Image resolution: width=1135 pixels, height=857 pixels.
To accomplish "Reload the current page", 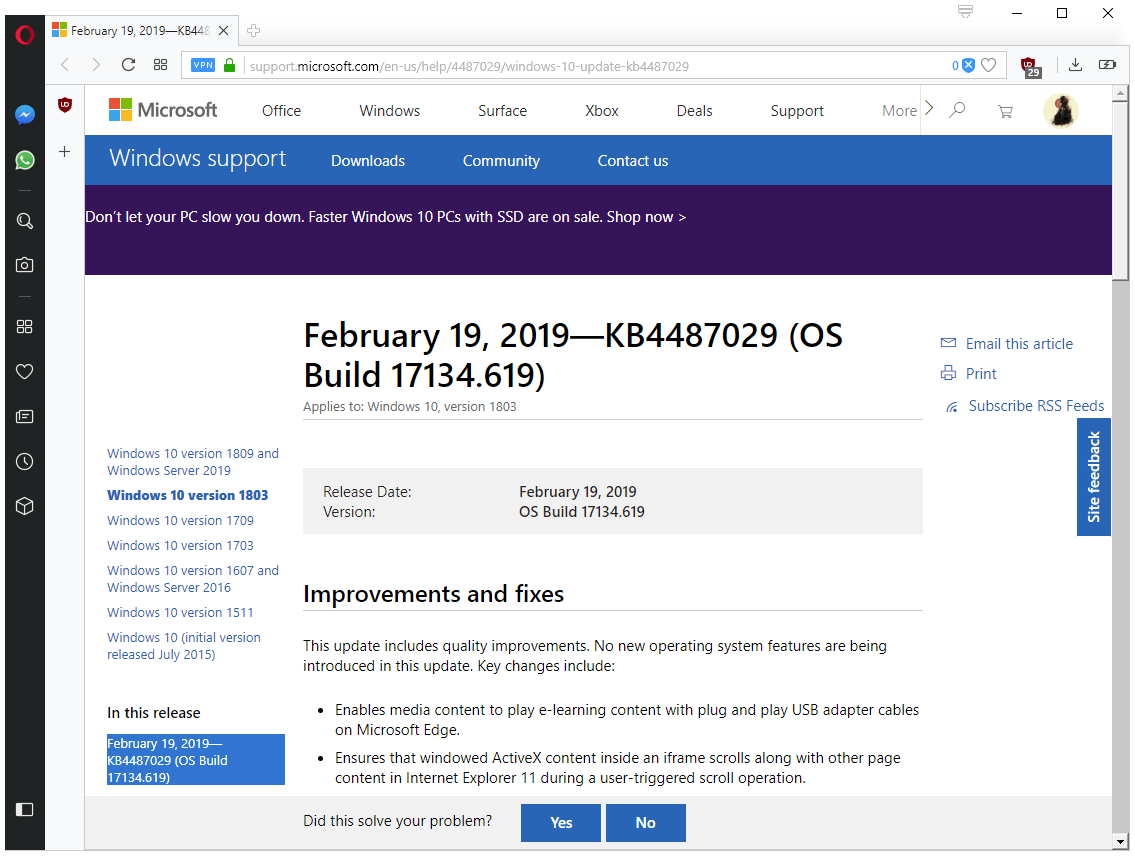I will (128, 64).
